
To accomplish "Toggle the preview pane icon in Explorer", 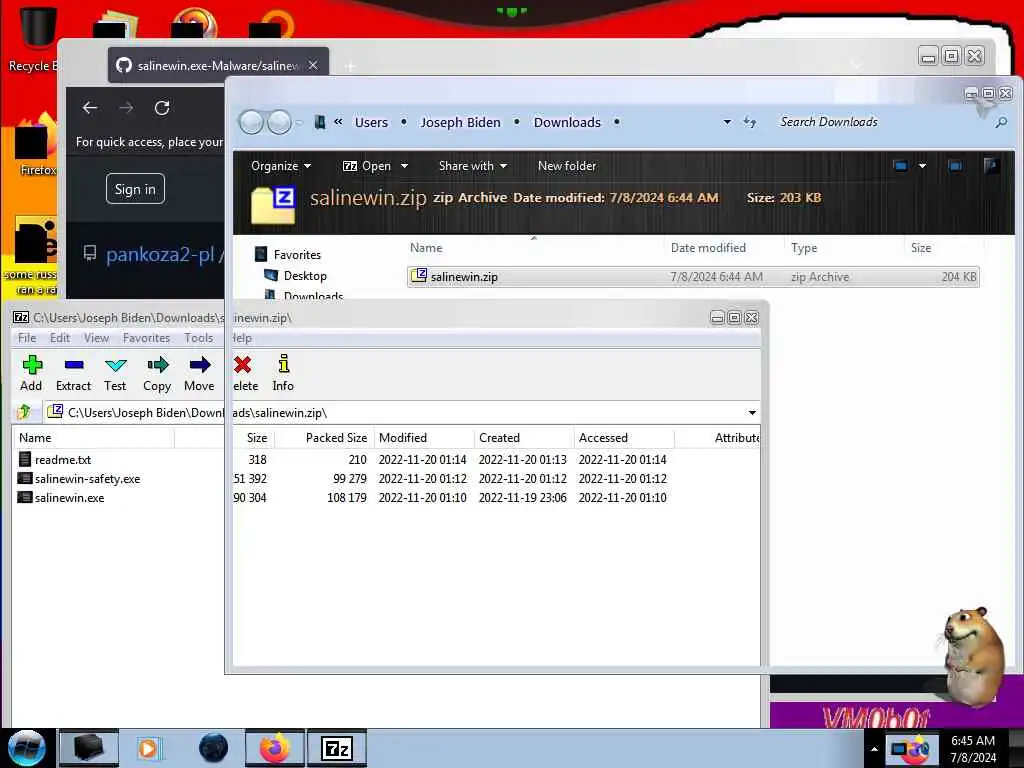I will pos(955,166).
